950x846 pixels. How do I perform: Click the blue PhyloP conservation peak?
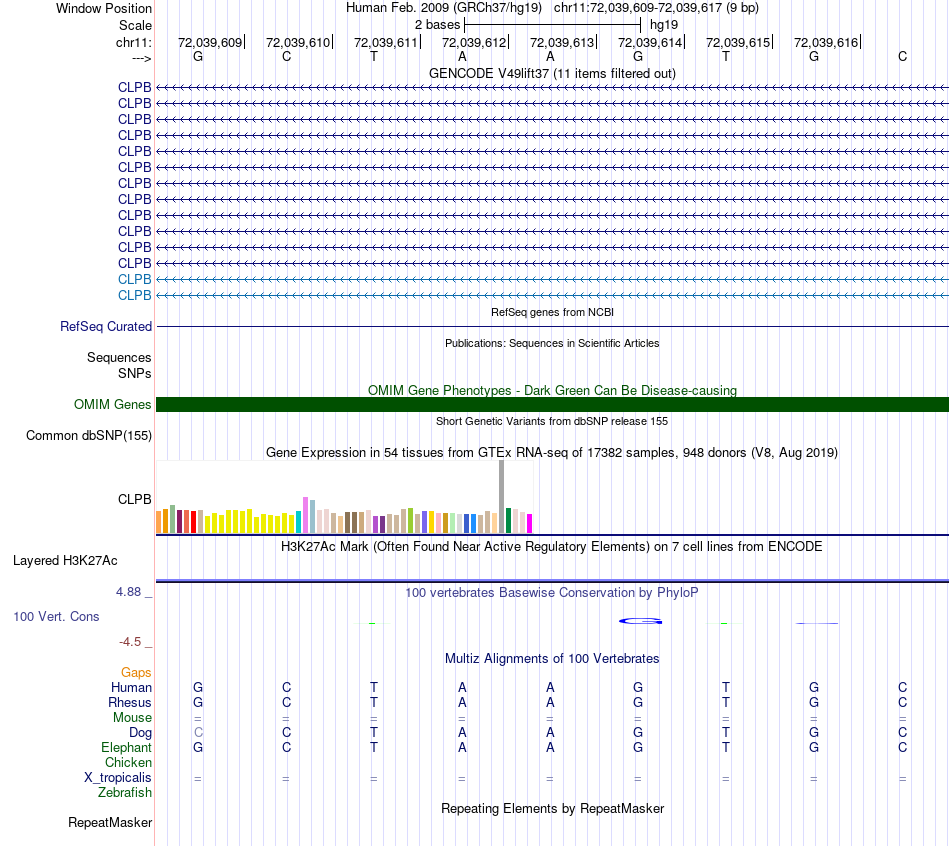pyautogui.click(x=640, y=621)
